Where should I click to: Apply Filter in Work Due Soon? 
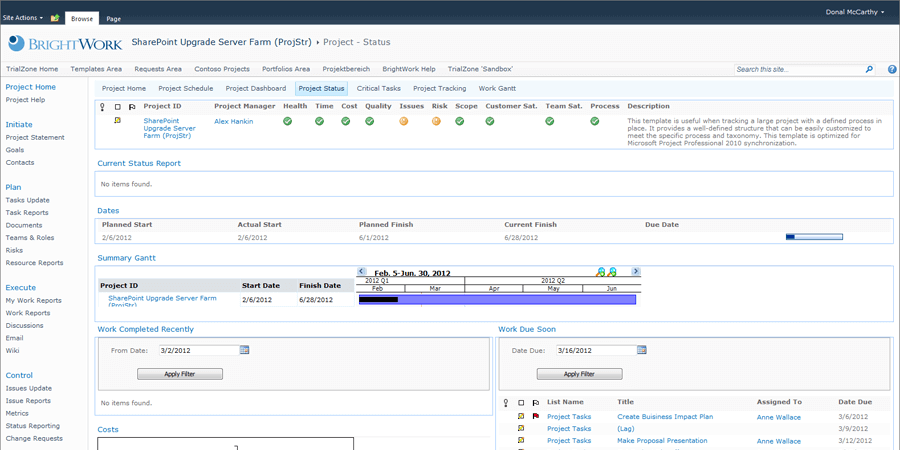pyautogui.click(x=579, y=374)
